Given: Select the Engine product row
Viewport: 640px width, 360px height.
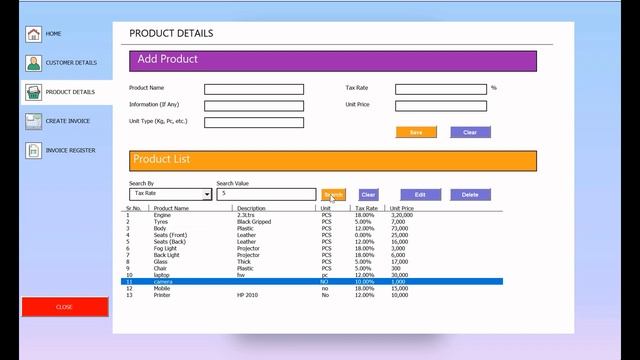Looking at the screenshot, I should (x=312, y=215).
